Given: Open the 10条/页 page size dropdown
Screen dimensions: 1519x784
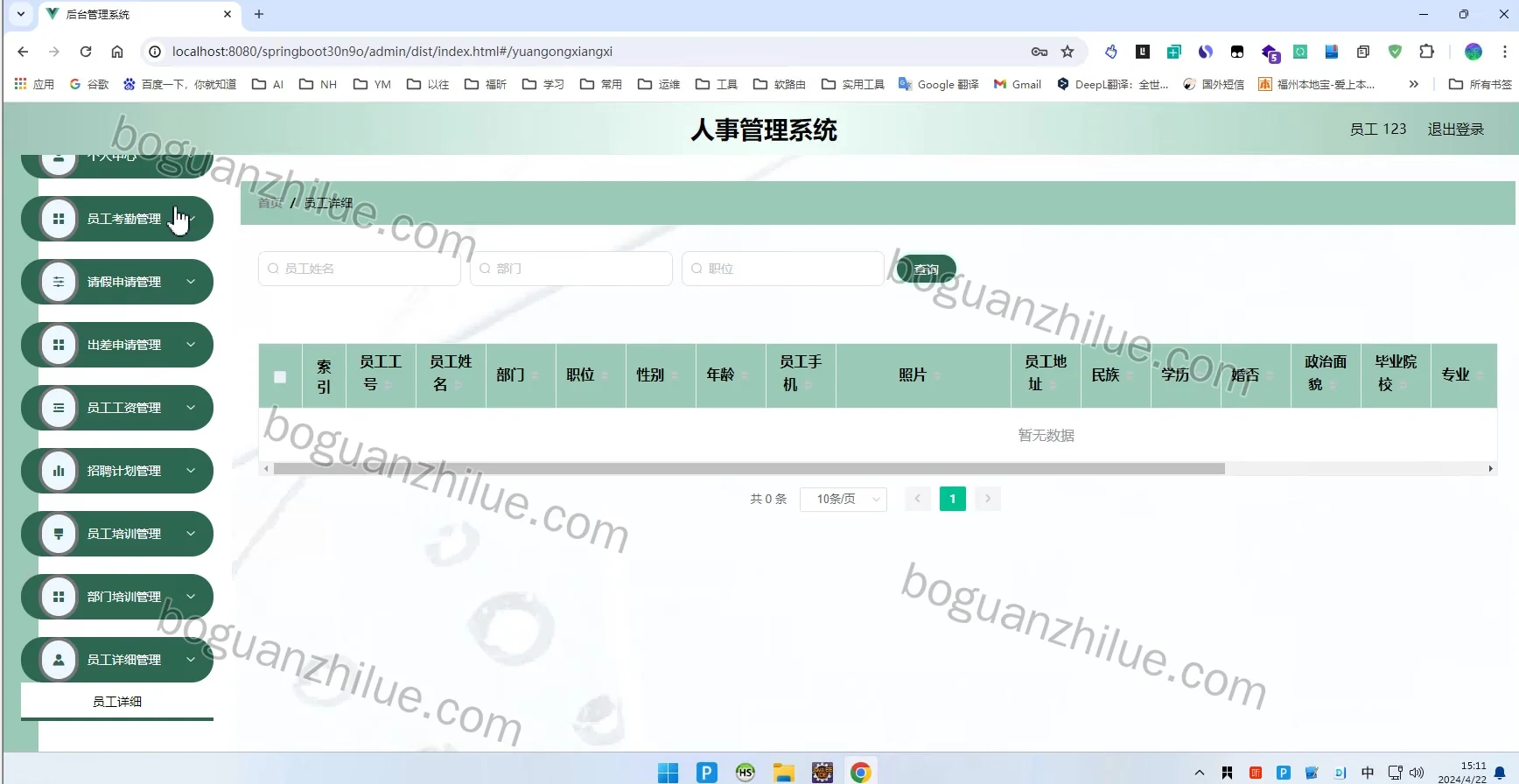Looking at the screenshot, I should [843, 499].
